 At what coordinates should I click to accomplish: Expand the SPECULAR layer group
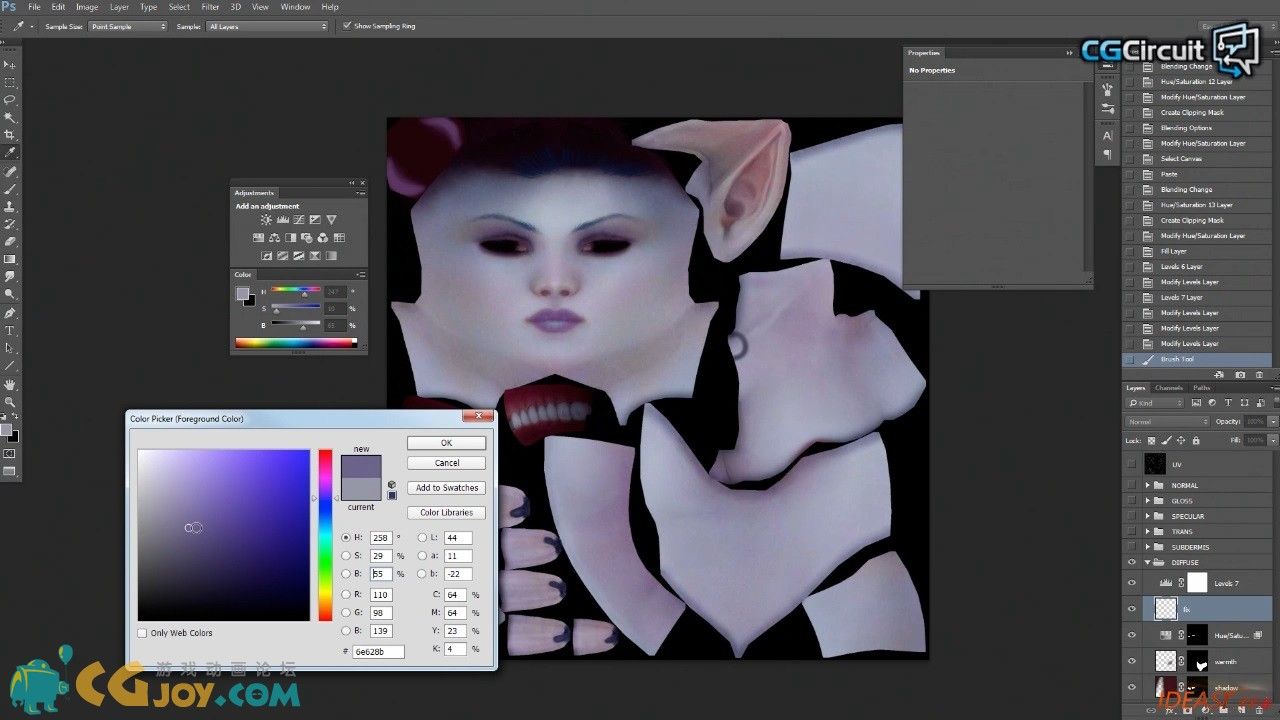[1148, 516]
